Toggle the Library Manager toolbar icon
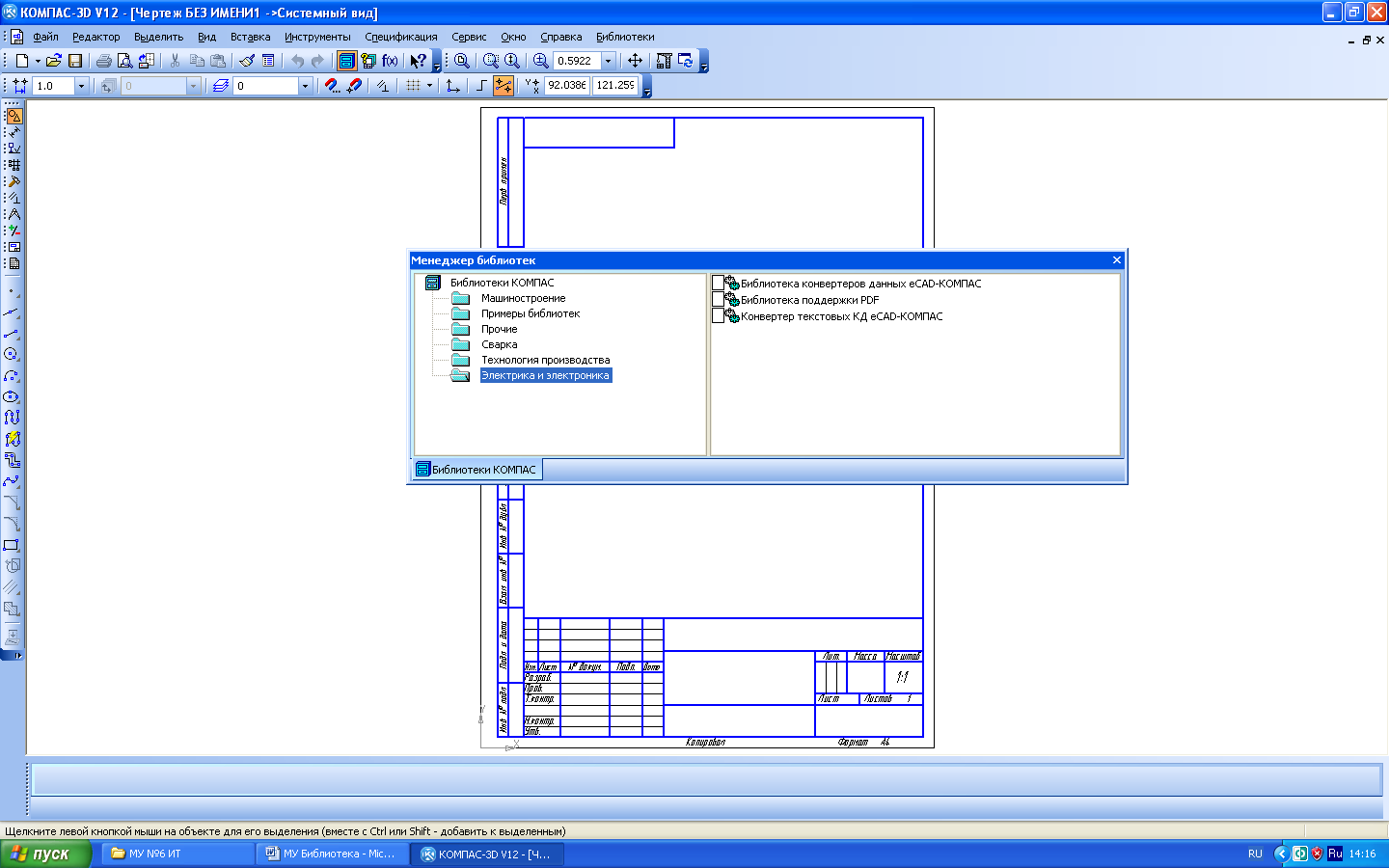Viewport: 1389px width, 868px height. tap(346, 61)
